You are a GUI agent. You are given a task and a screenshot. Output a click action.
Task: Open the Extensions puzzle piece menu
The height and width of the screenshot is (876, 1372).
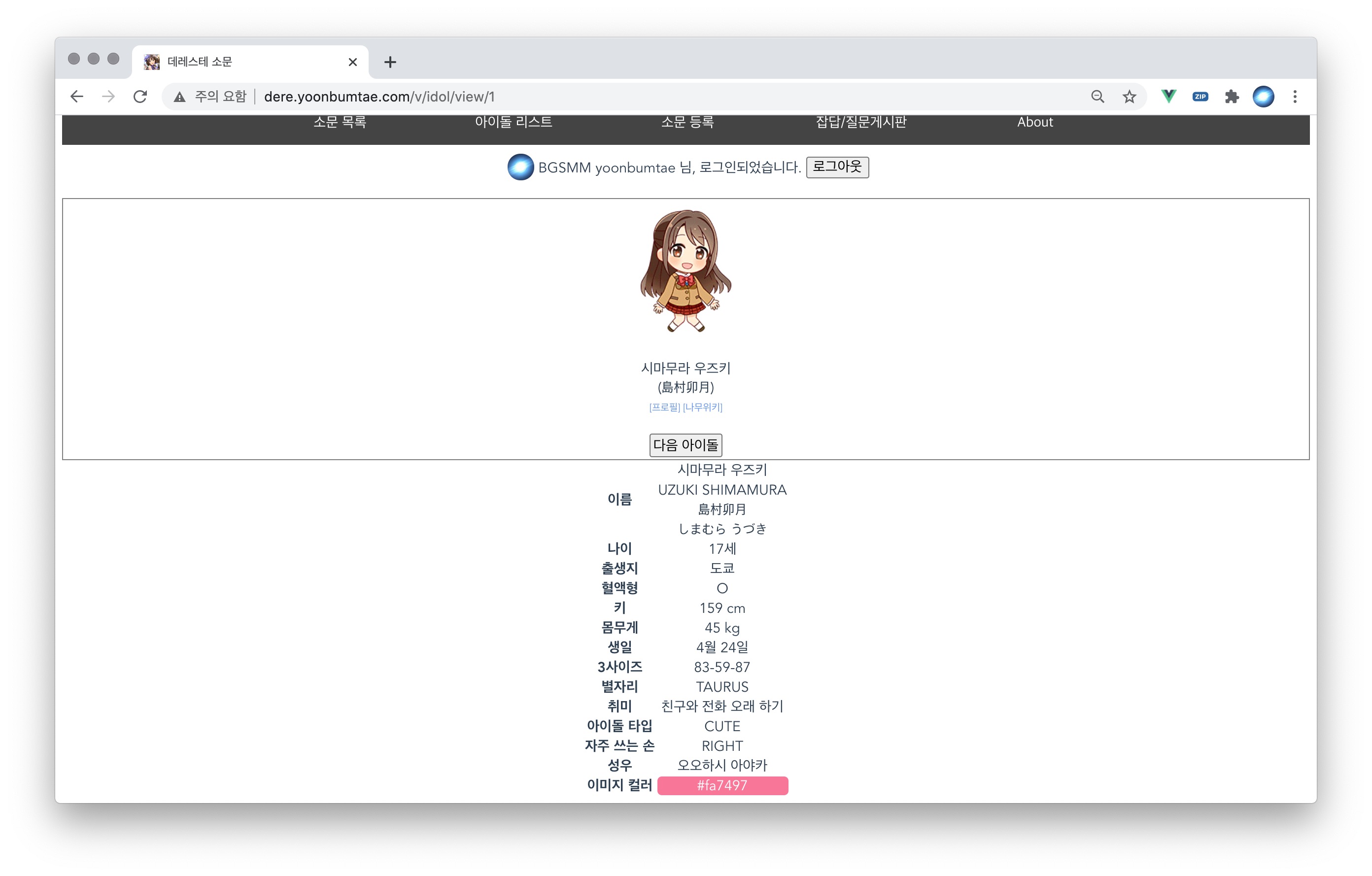tap(1231, 97)
